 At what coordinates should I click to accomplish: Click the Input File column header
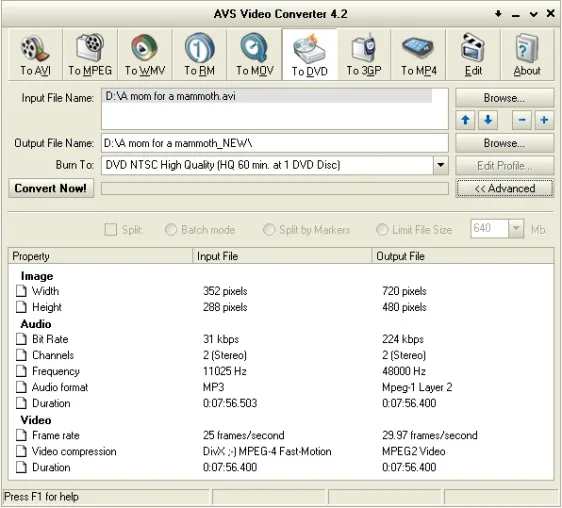[282, 256]
